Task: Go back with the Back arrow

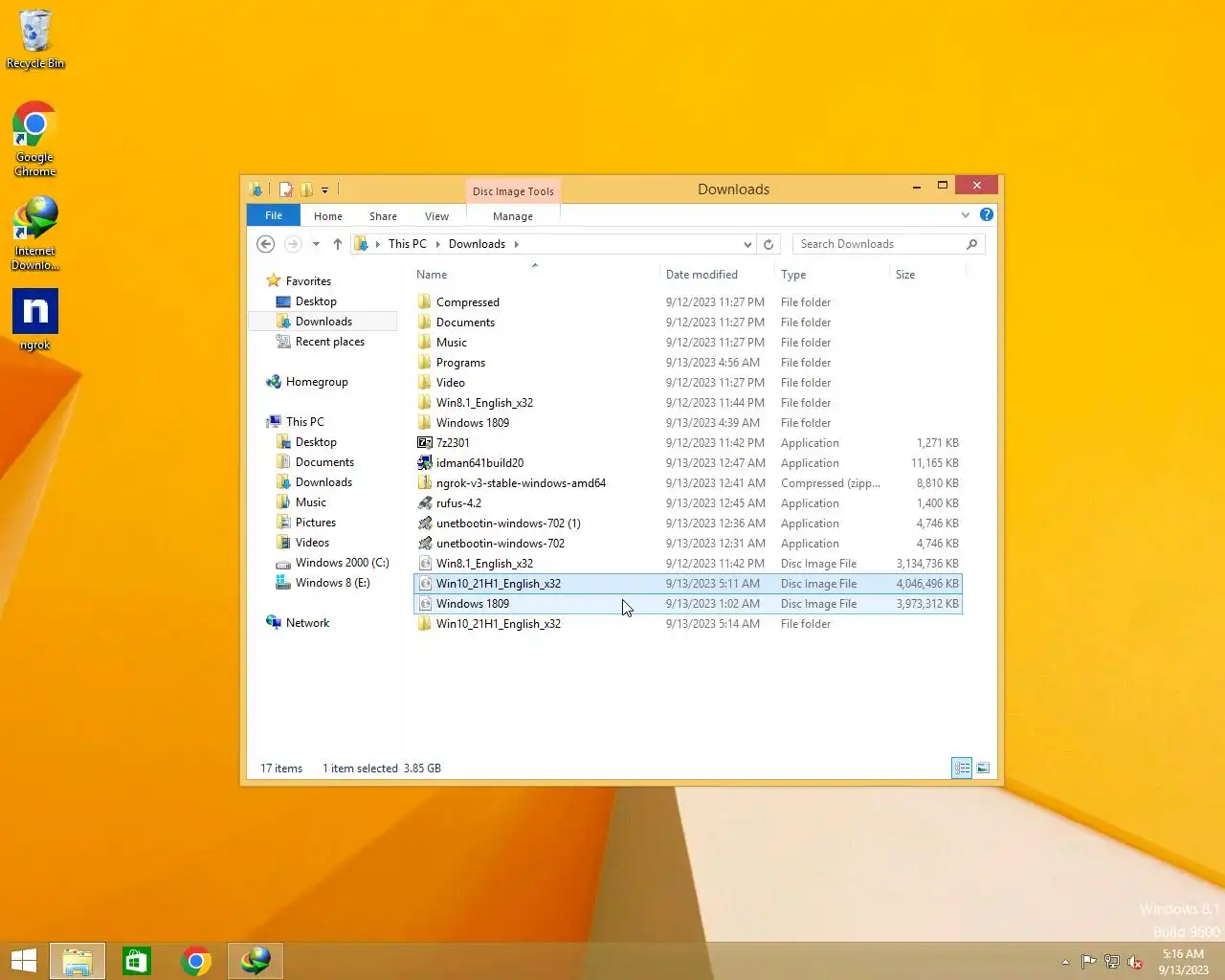Action: (x=266, y=244)
